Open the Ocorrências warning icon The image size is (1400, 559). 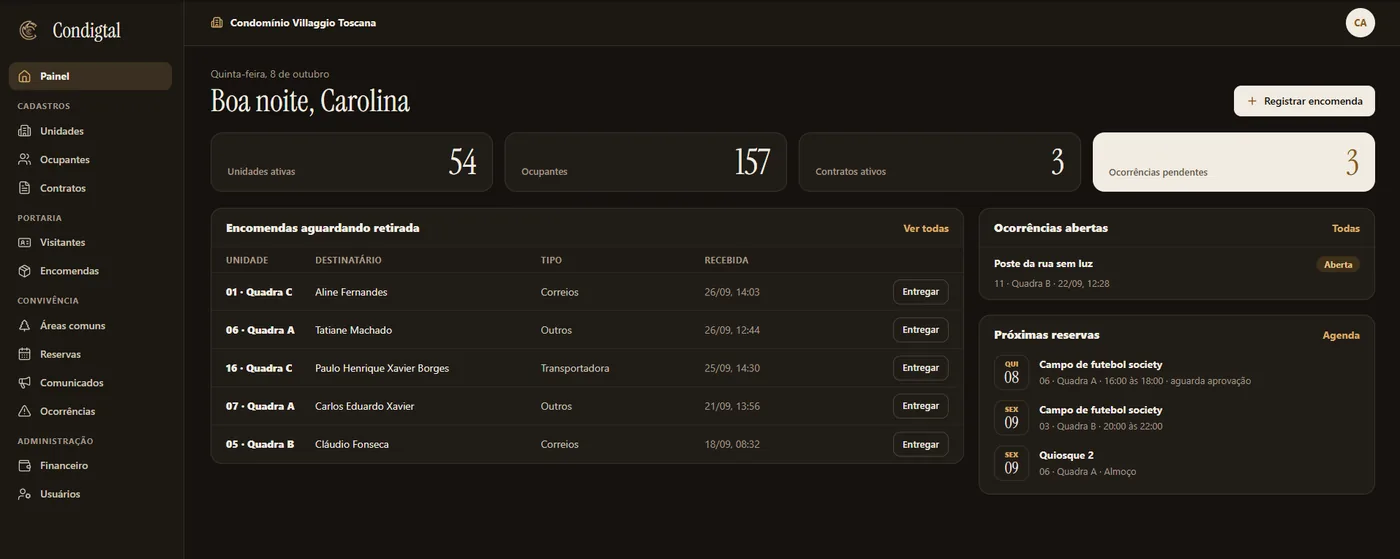point(25,411)
